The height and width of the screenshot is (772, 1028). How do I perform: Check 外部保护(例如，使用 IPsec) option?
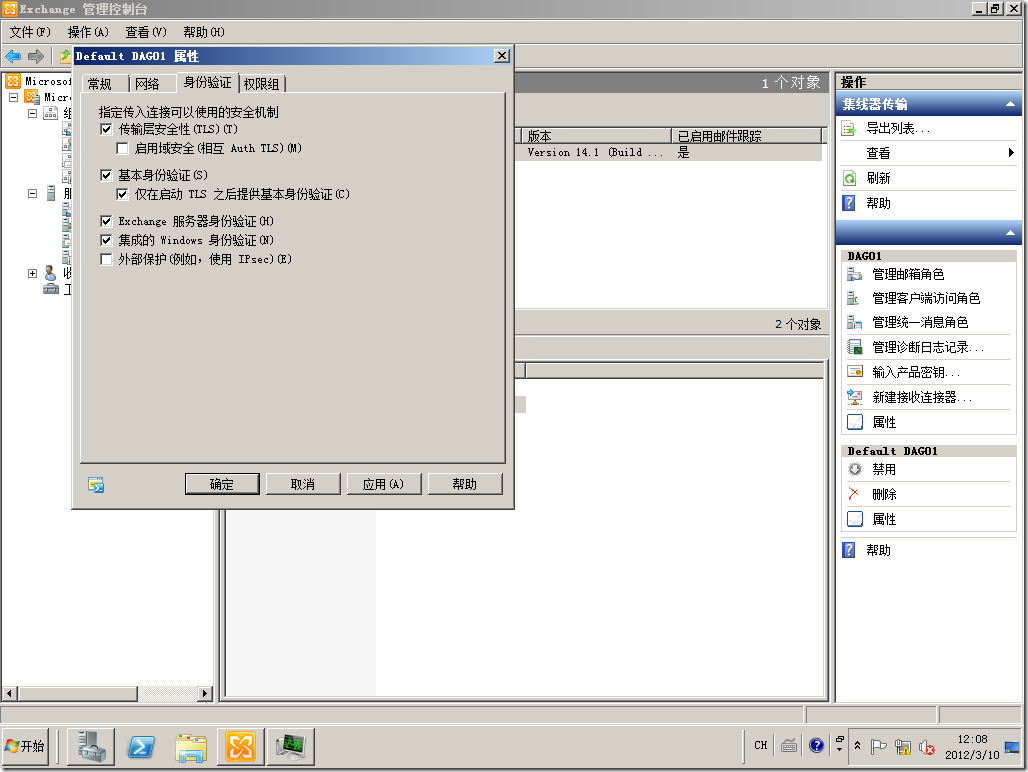click(106, 260)
